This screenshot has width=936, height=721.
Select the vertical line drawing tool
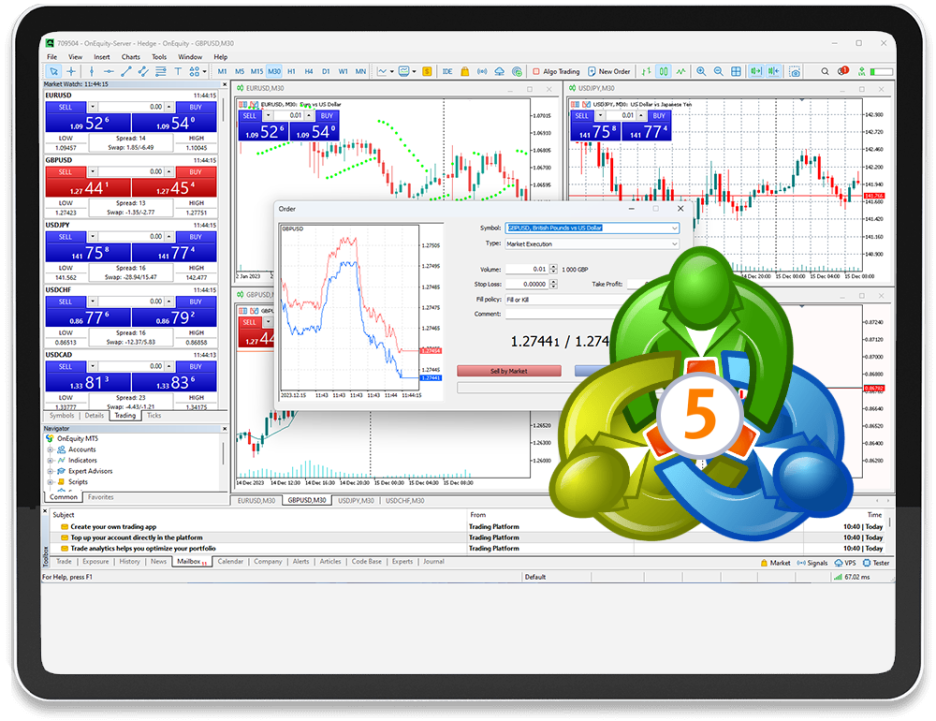91,72
